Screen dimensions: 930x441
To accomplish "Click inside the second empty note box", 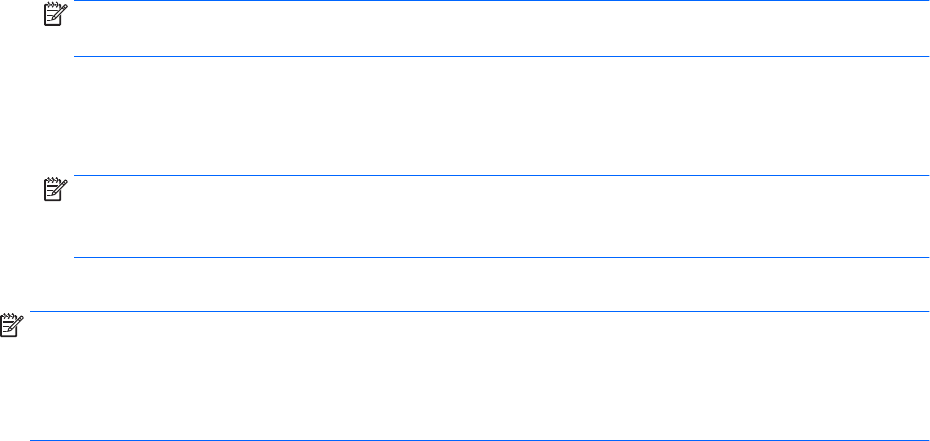I will click(500, 217).
